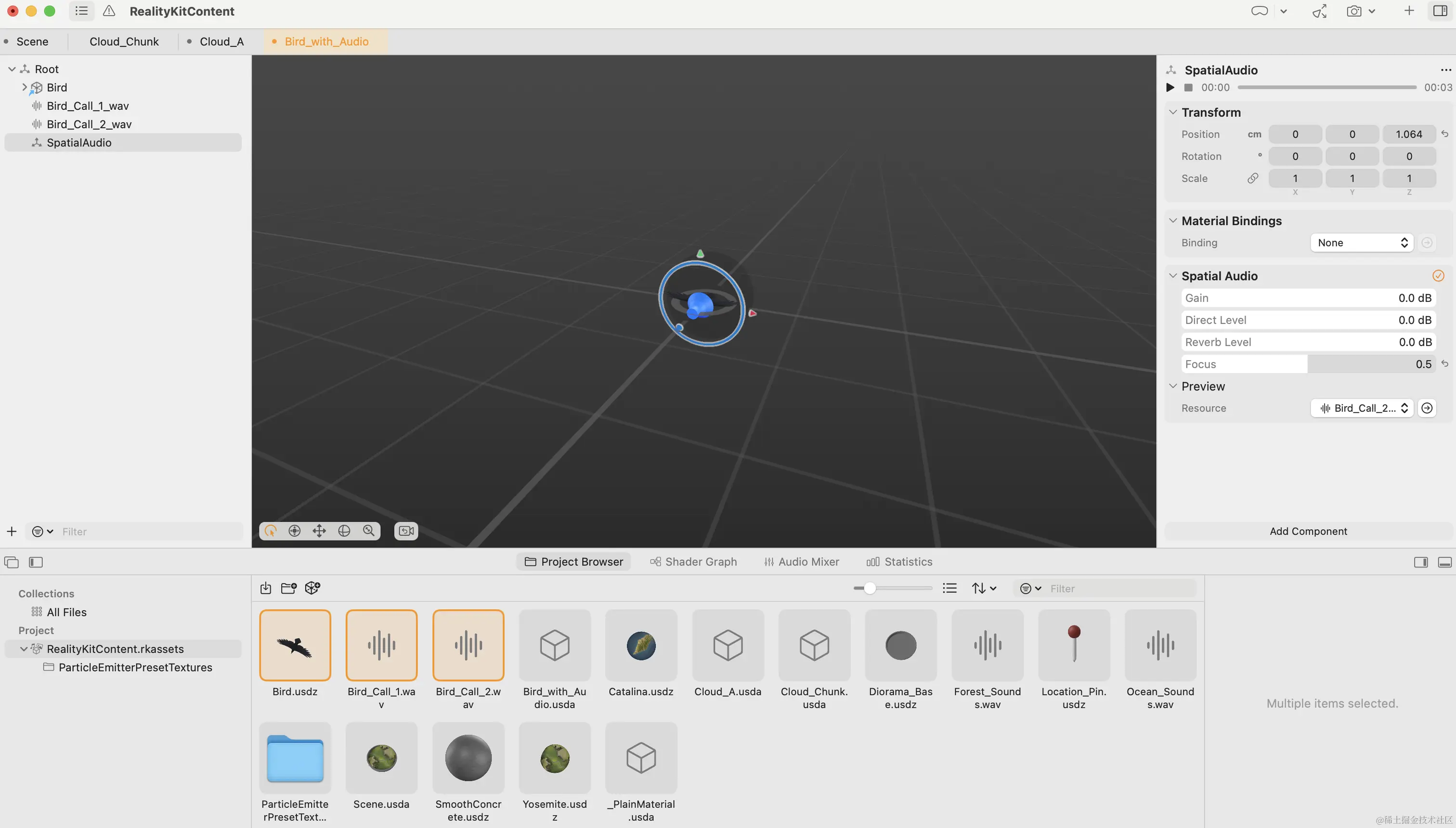This screenshot has width=1456, height=828.
Task: Toggle the Spatial Audio component enabled checkmark
Action: click(1438, 276)
